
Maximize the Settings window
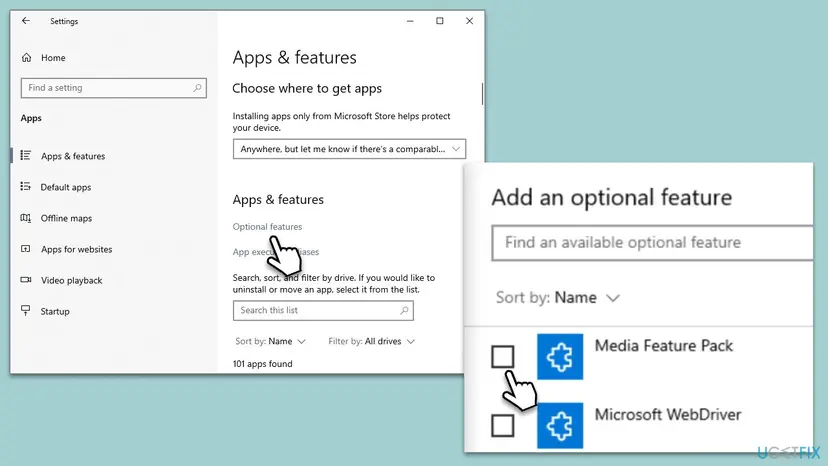point(439,21)
